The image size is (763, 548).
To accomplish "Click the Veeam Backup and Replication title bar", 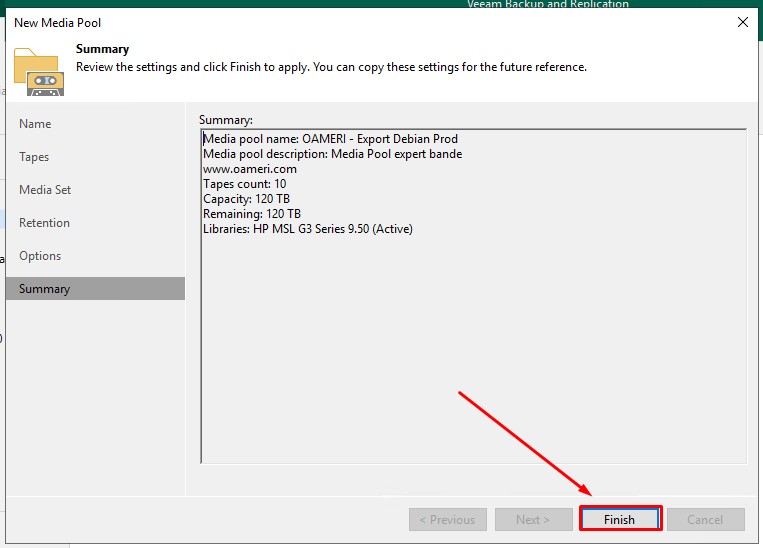I will (548, 5).
